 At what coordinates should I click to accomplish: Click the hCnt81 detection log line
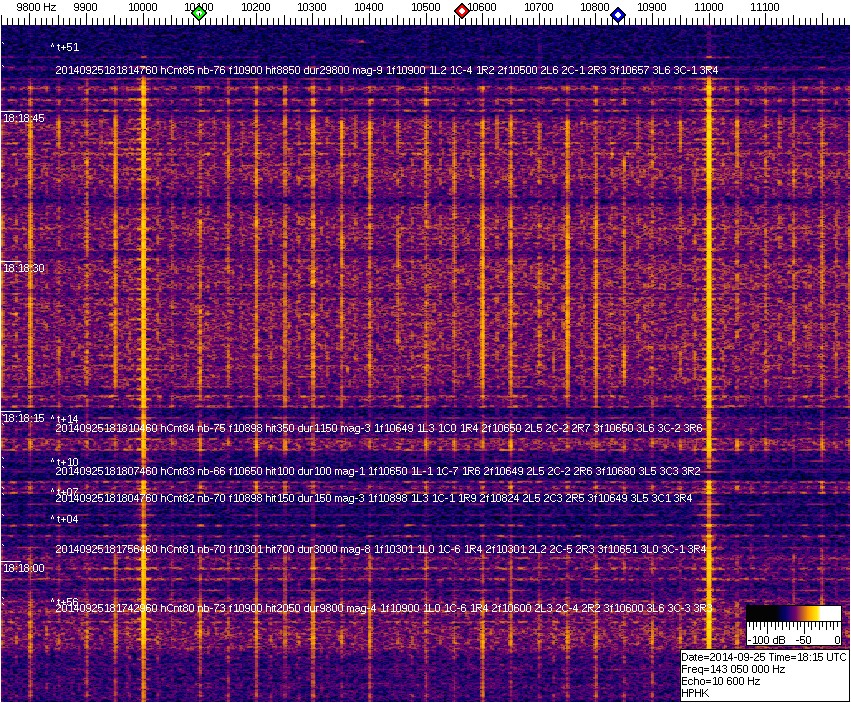pyautogui.click(x=380, y=549)
